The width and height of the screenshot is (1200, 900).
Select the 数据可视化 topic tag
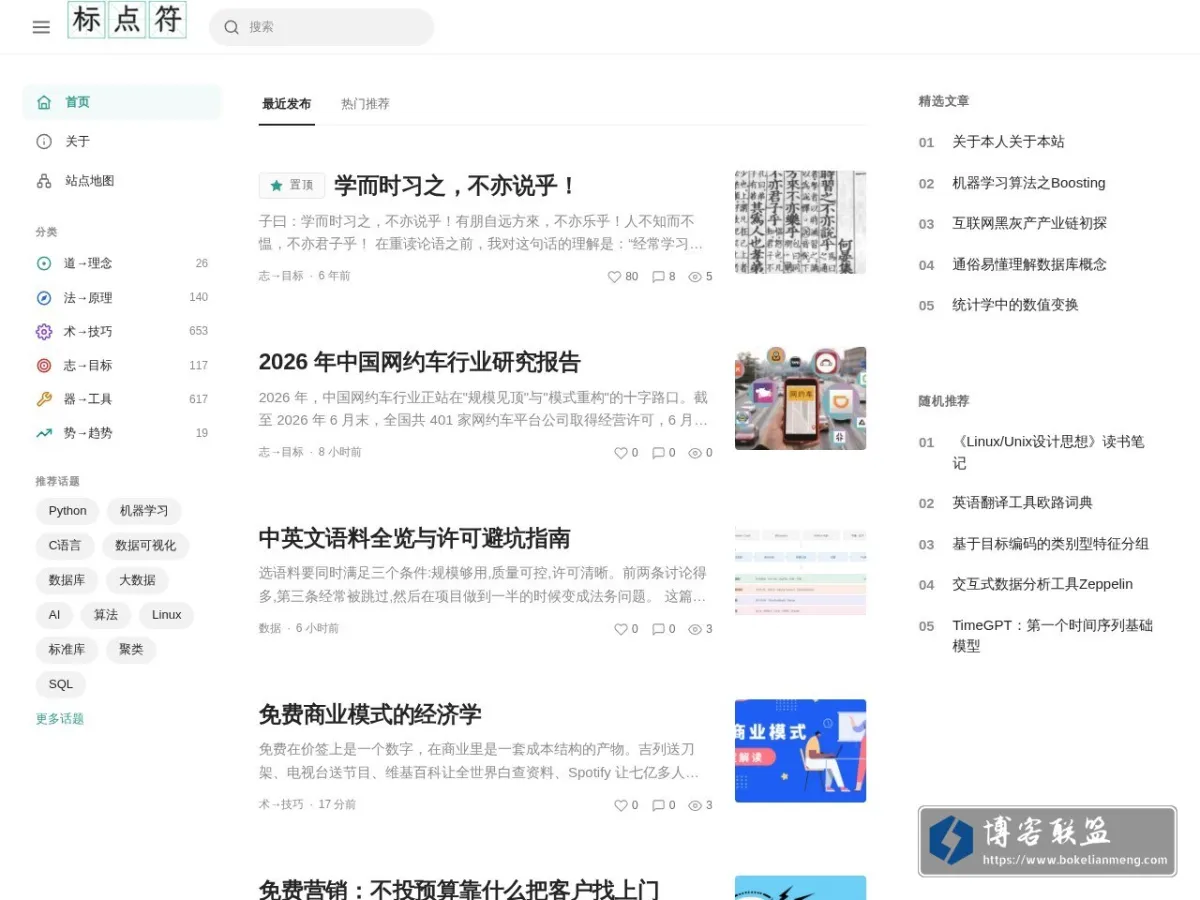[x=145, y=546]
